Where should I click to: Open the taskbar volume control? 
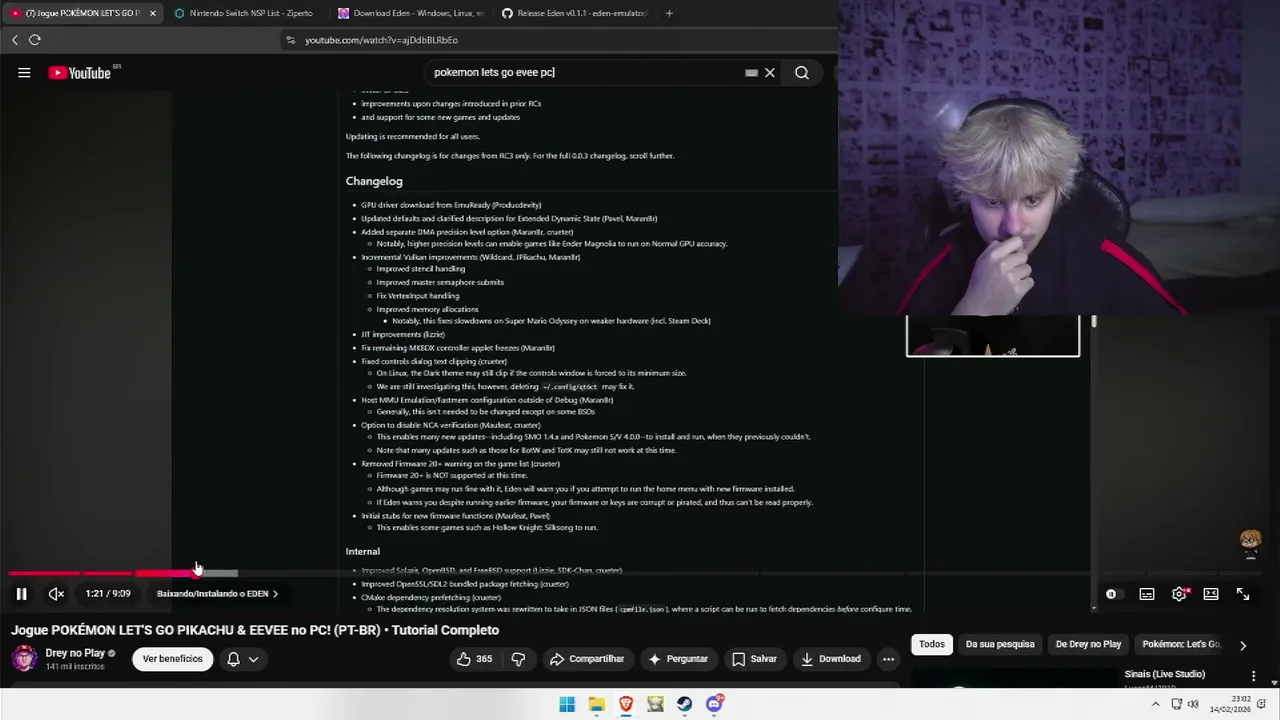point(1194,704)
